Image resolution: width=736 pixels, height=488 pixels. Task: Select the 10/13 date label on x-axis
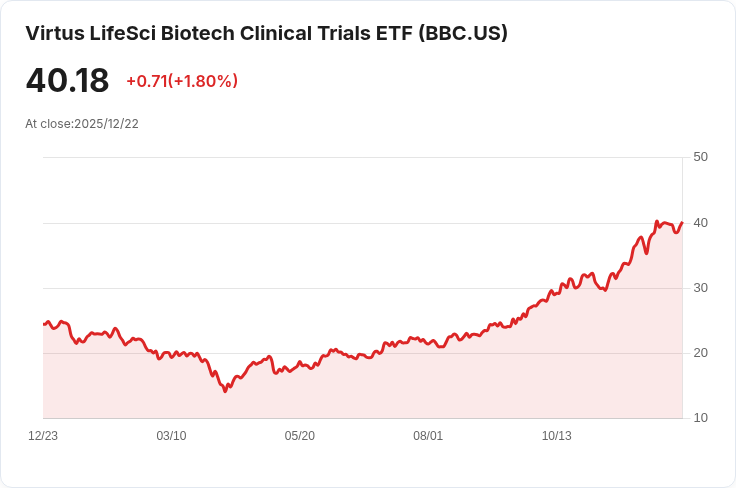coord(556,436)
